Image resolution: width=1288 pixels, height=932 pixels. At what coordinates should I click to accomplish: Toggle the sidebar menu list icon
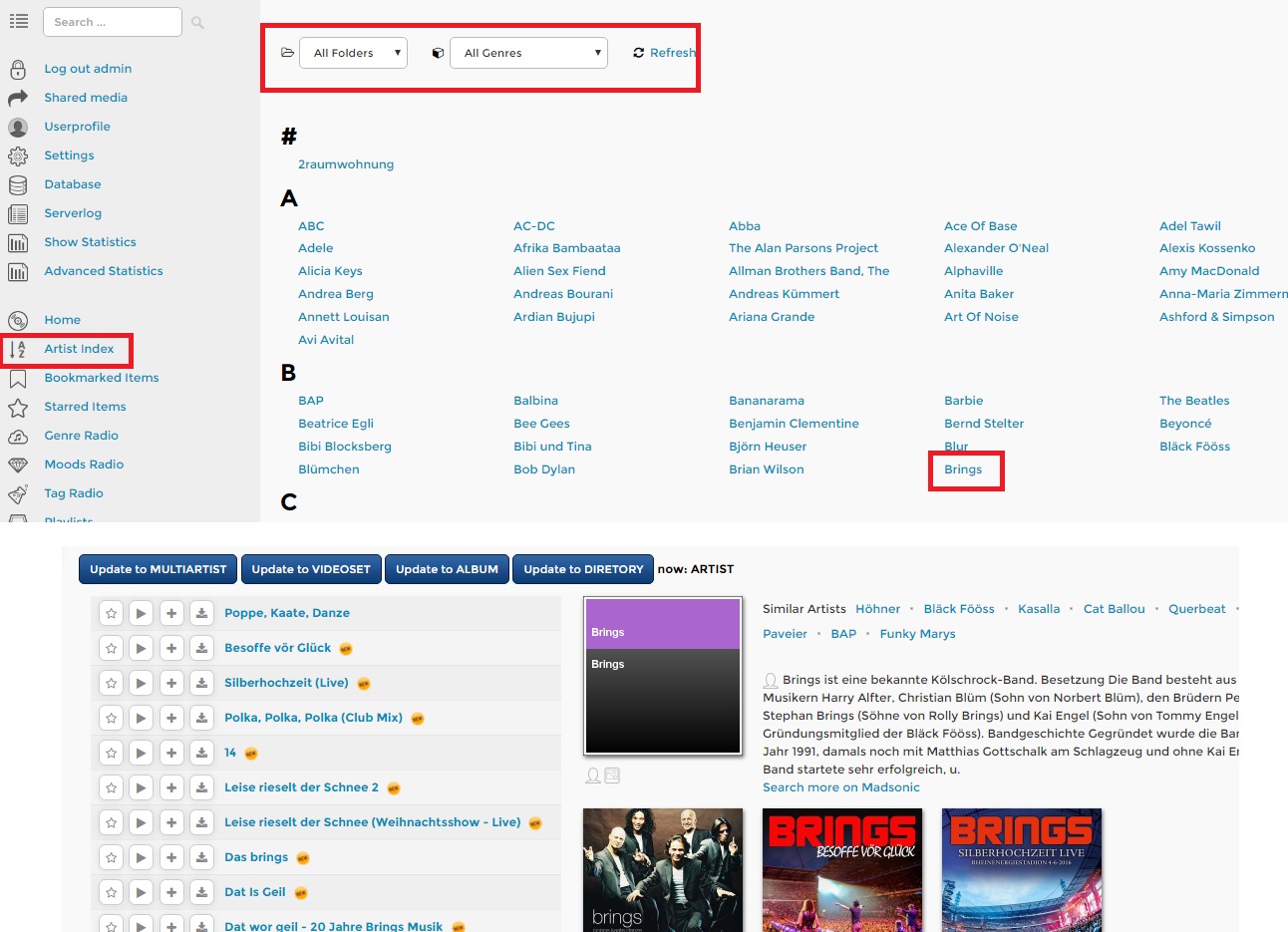click(19, 21)
